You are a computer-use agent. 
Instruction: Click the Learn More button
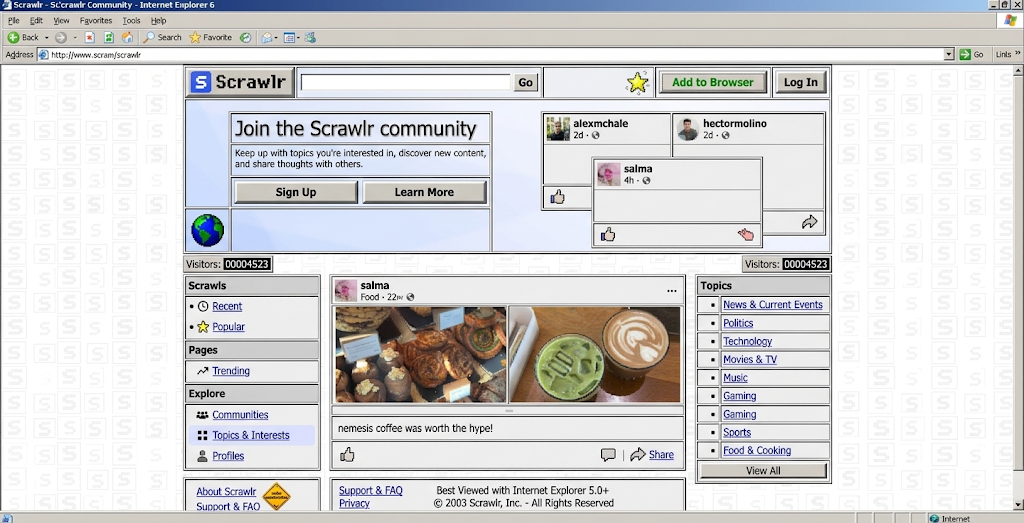click(424, 192)
